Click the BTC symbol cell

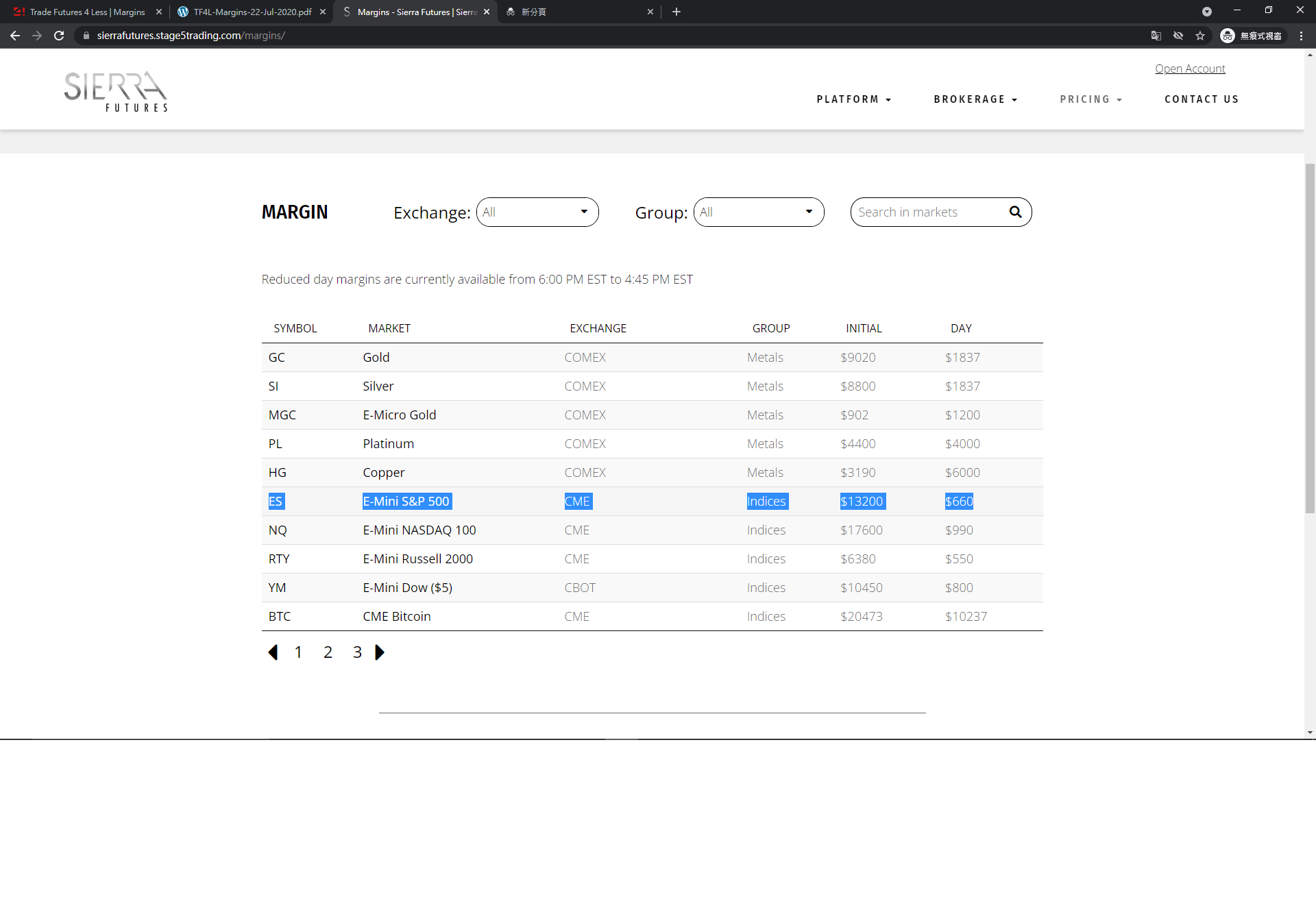280,617
